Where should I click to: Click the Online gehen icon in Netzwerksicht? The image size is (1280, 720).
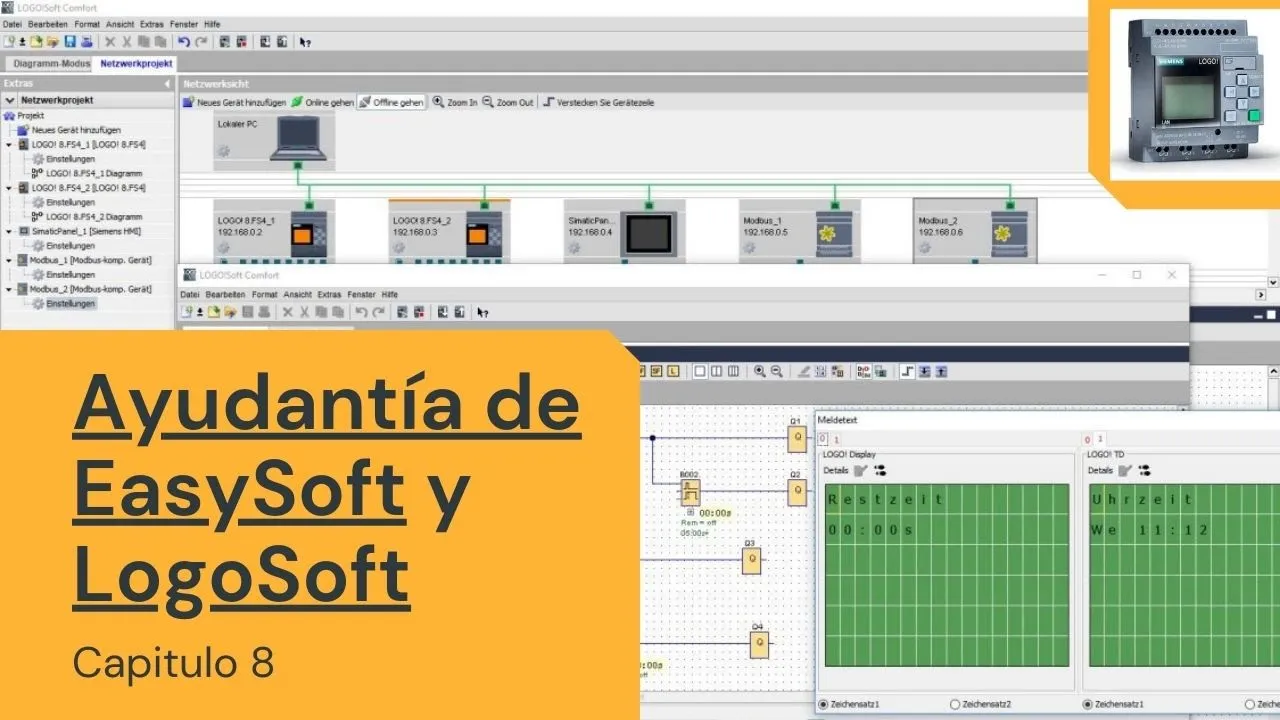point(297,102)
